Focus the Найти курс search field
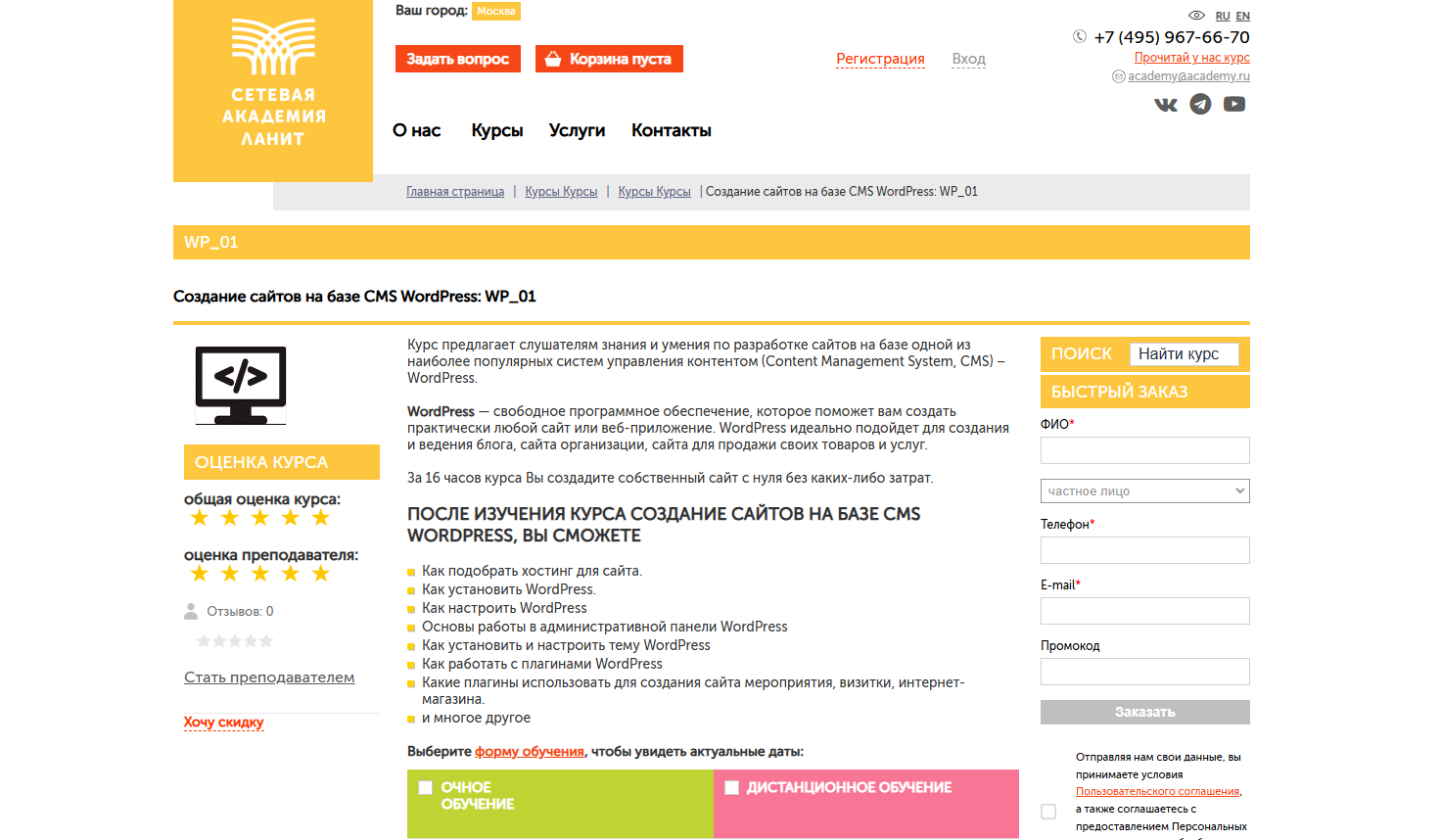The width and height of the screenshot is (1441, 840). coord(1185,353)
